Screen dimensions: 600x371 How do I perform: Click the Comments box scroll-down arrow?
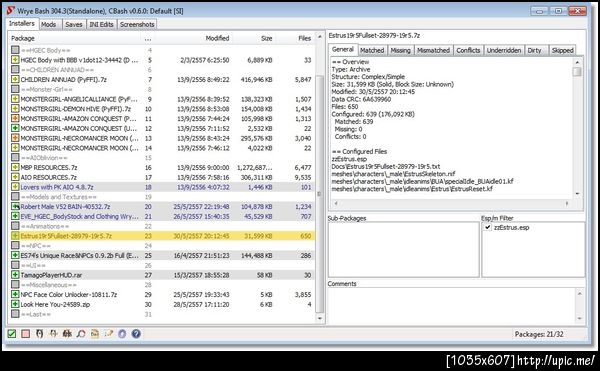pyautogui.click(x=580, y=318)
